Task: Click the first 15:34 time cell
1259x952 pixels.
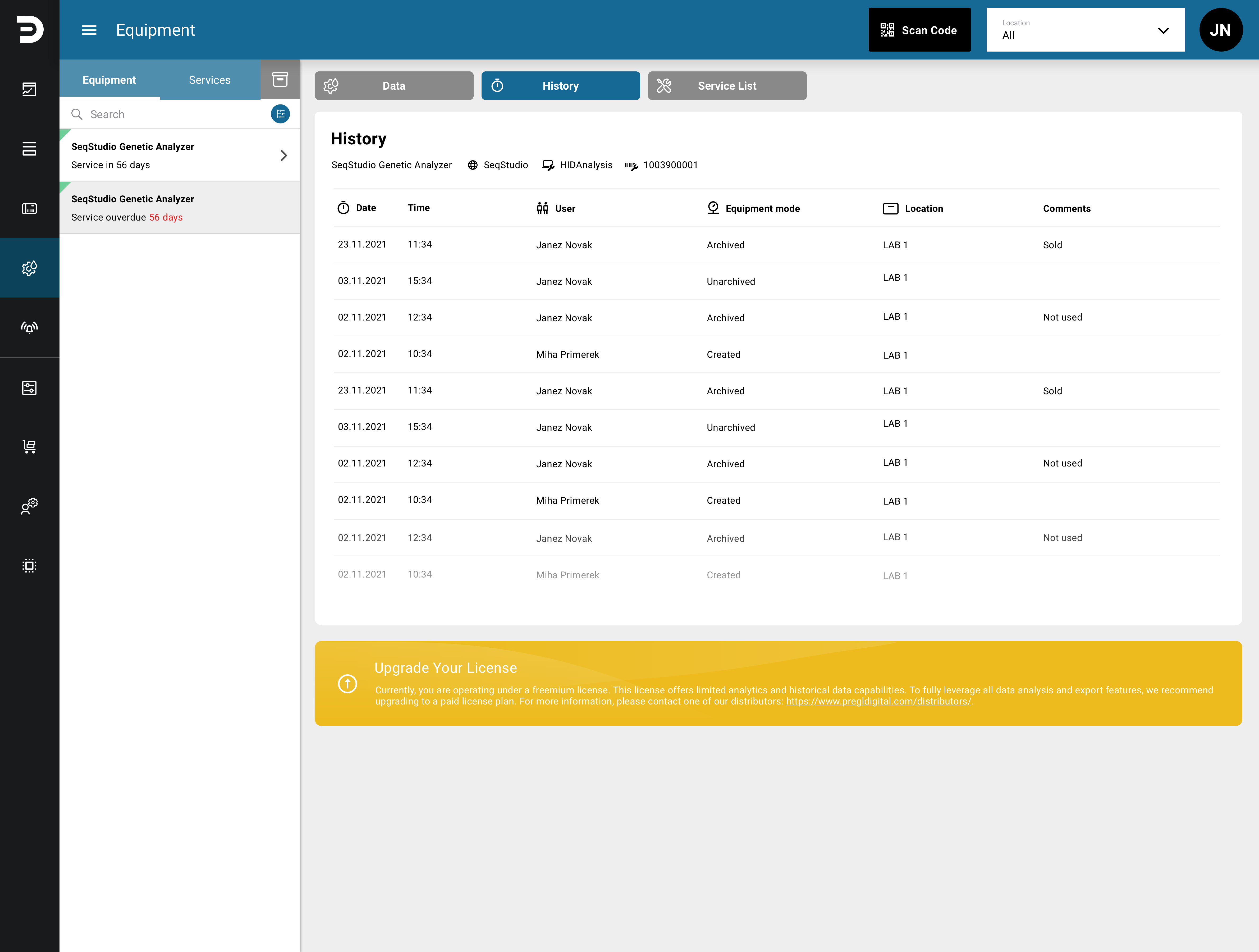Action: coord(419,281)
